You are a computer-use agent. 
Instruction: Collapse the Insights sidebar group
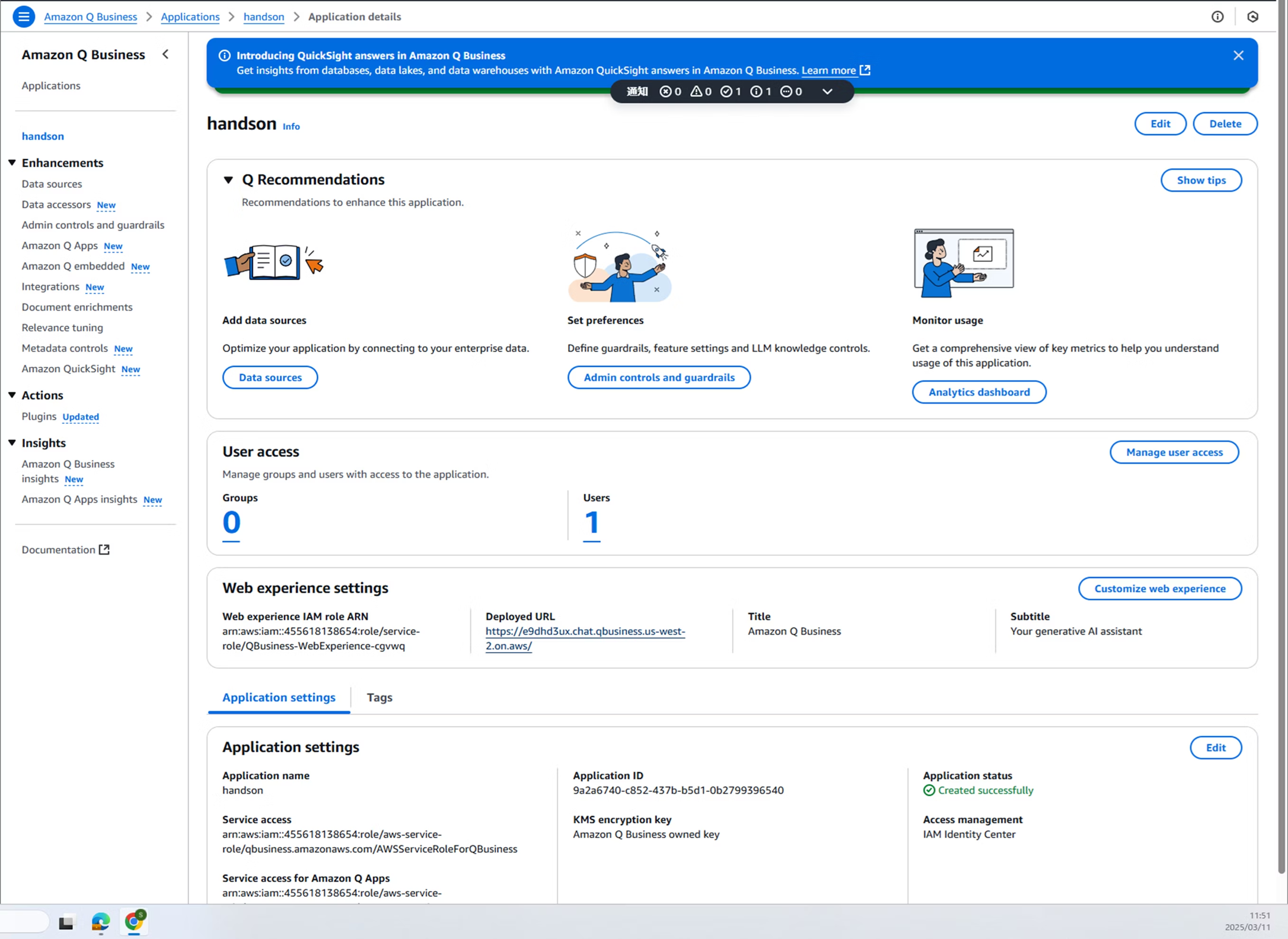[12, 443]
